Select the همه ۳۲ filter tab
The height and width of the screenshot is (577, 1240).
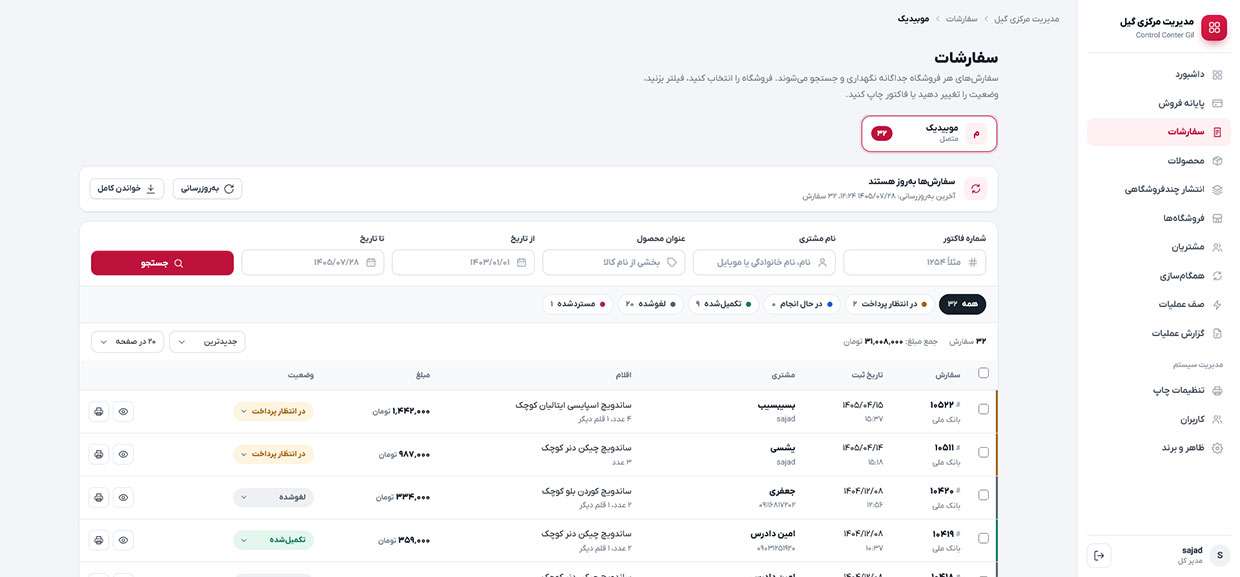pos(962,304)
